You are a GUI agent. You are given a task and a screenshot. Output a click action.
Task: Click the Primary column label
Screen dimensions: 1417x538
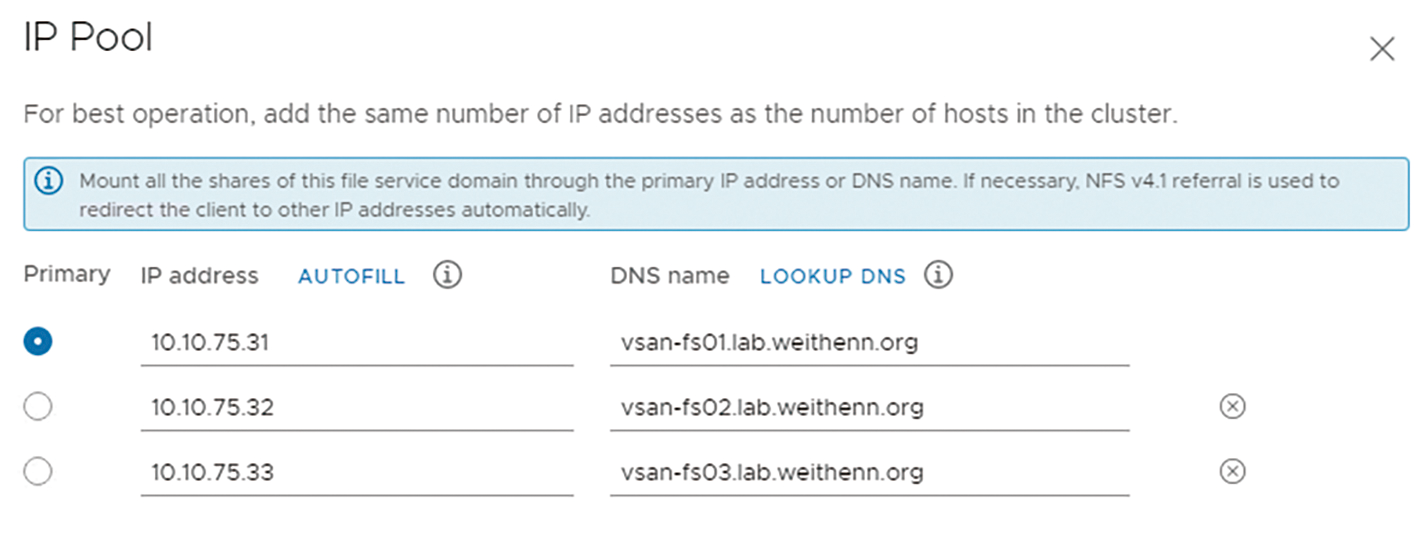tap(67, 275)
